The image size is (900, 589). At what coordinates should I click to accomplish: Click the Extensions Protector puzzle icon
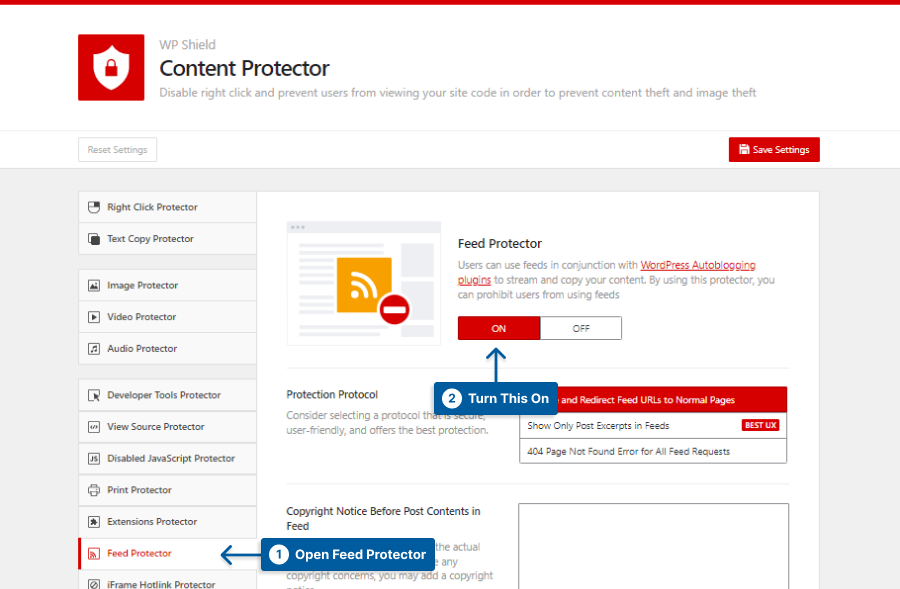pyautogui.click(x=94, y=521)
